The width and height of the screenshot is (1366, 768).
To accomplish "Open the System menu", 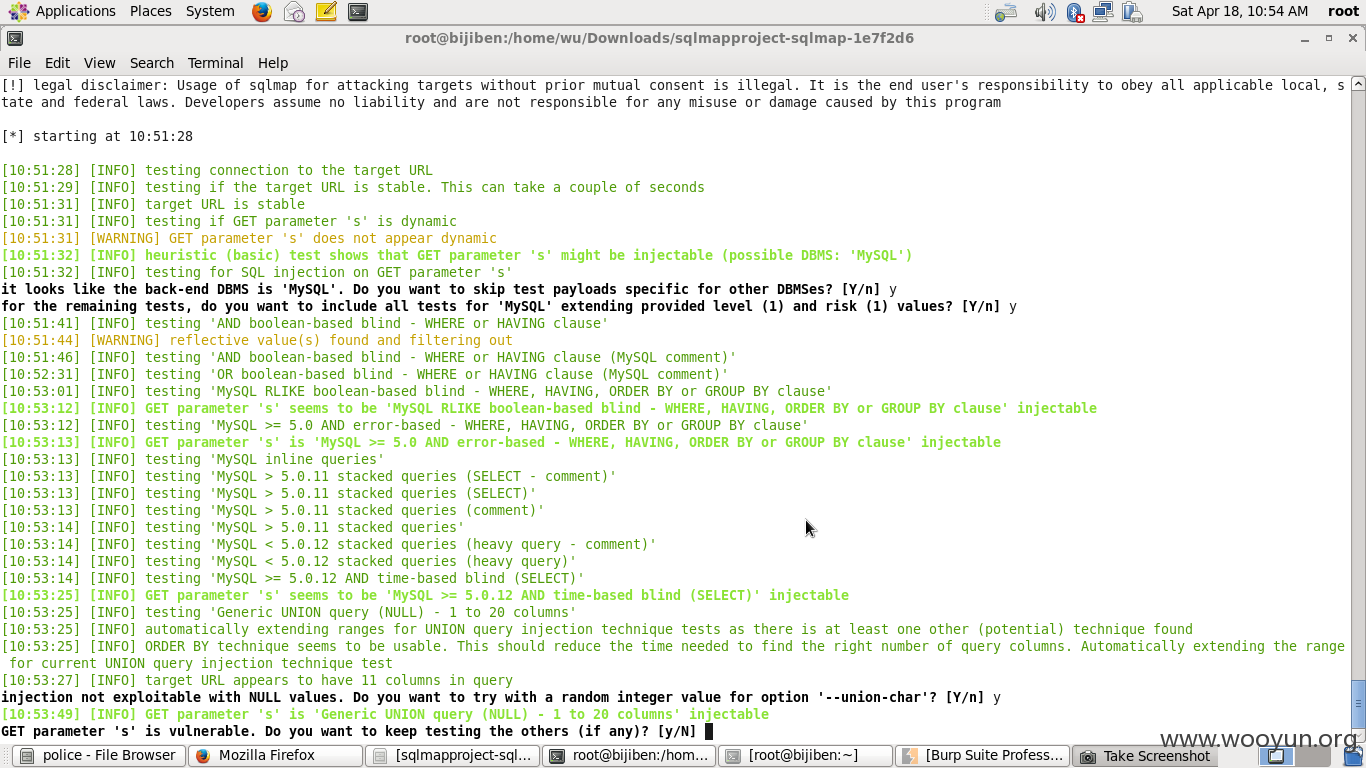I will point(210,11).
